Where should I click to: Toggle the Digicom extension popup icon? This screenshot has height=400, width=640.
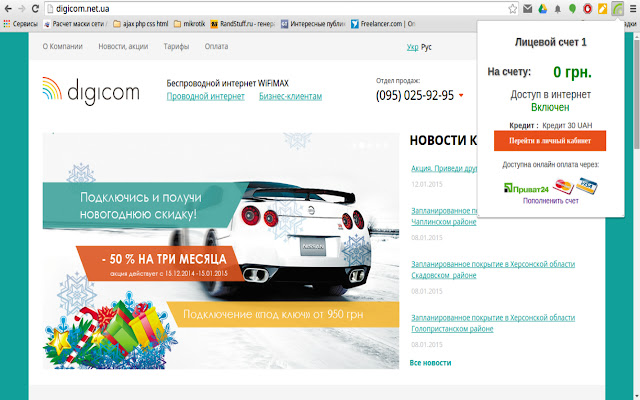point(618,9)
